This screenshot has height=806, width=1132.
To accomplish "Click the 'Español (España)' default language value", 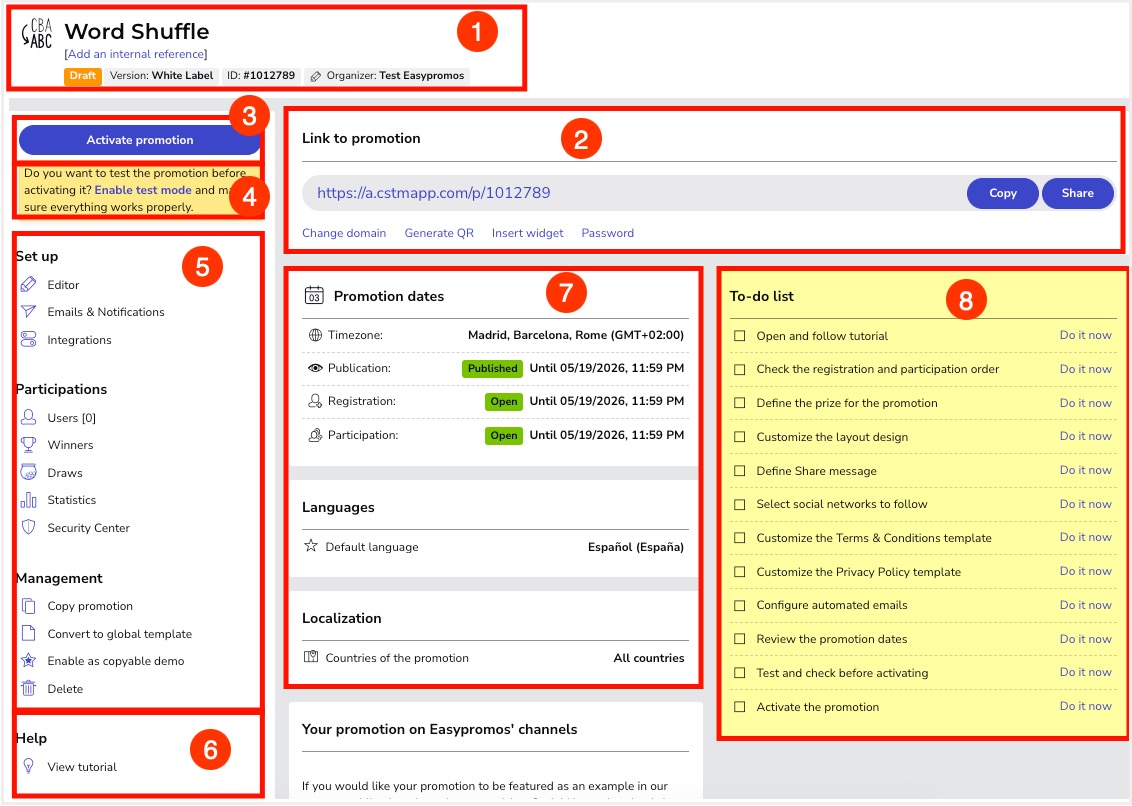I will click(636, 547).
